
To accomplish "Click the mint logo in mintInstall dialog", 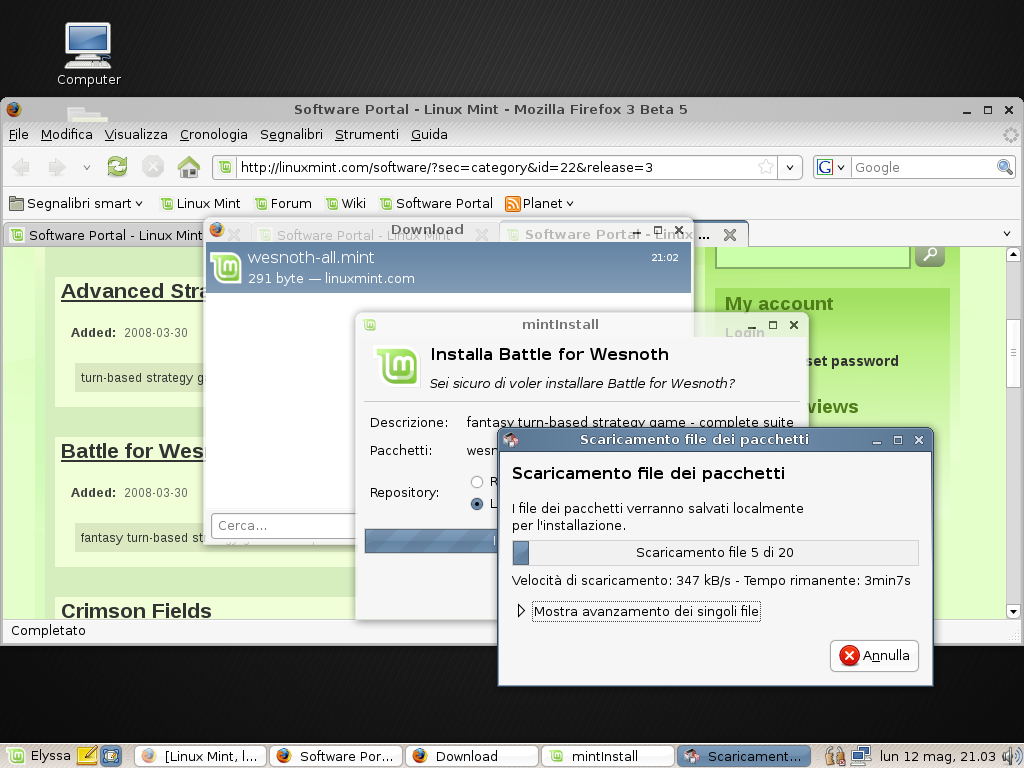I will pyautogui.click(x=398, y=366).
